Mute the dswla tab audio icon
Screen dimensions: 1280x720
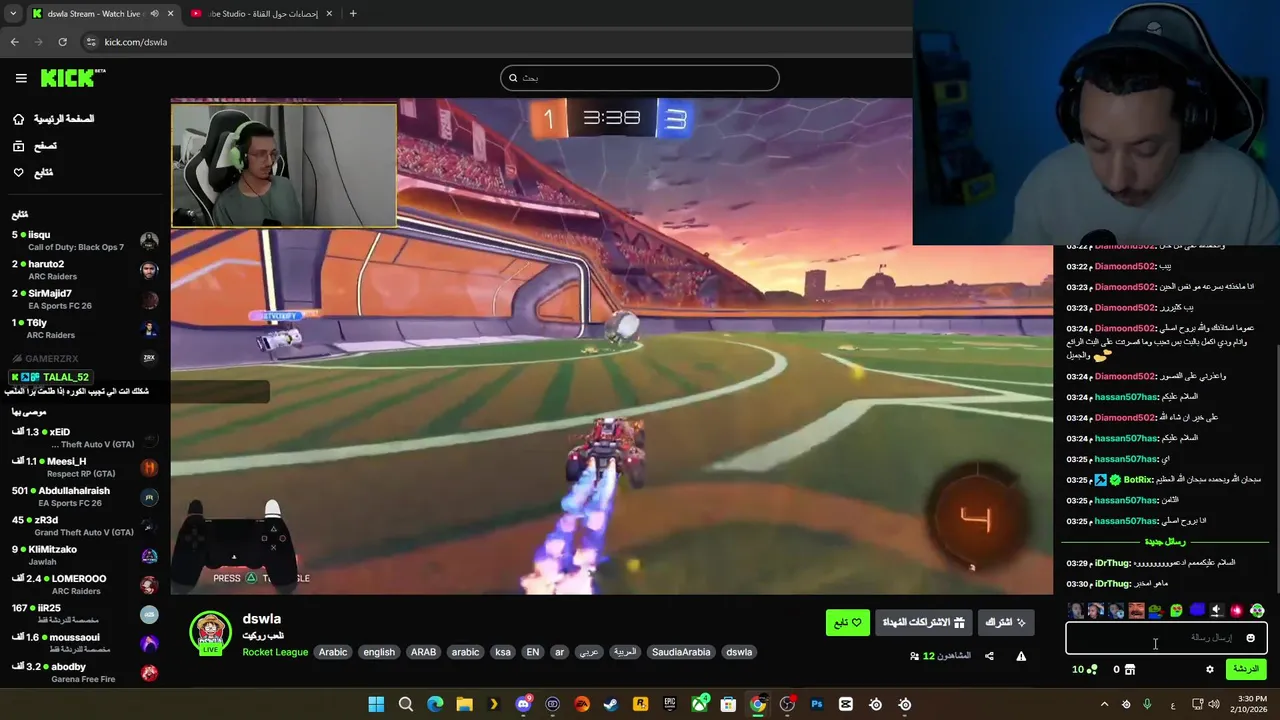pyautogui.click(x=154, y=14)
